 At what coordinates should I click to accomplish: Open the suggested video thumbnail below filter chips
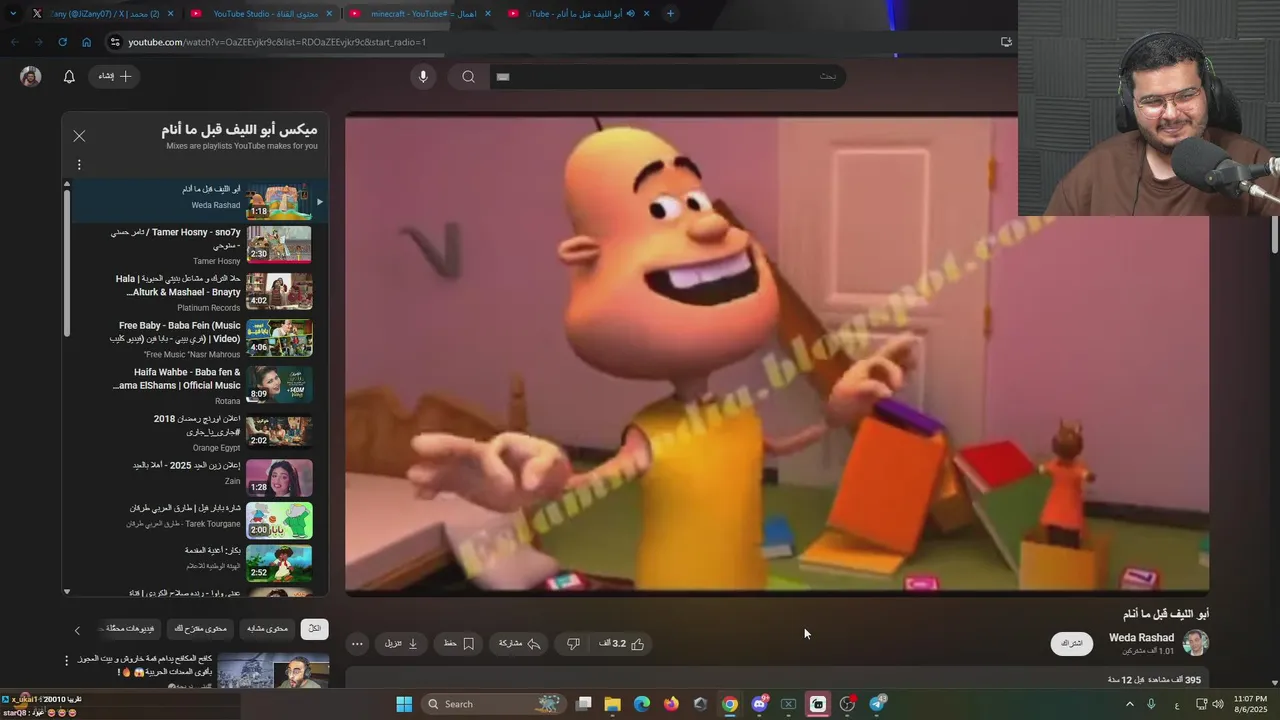click(273, 671)
